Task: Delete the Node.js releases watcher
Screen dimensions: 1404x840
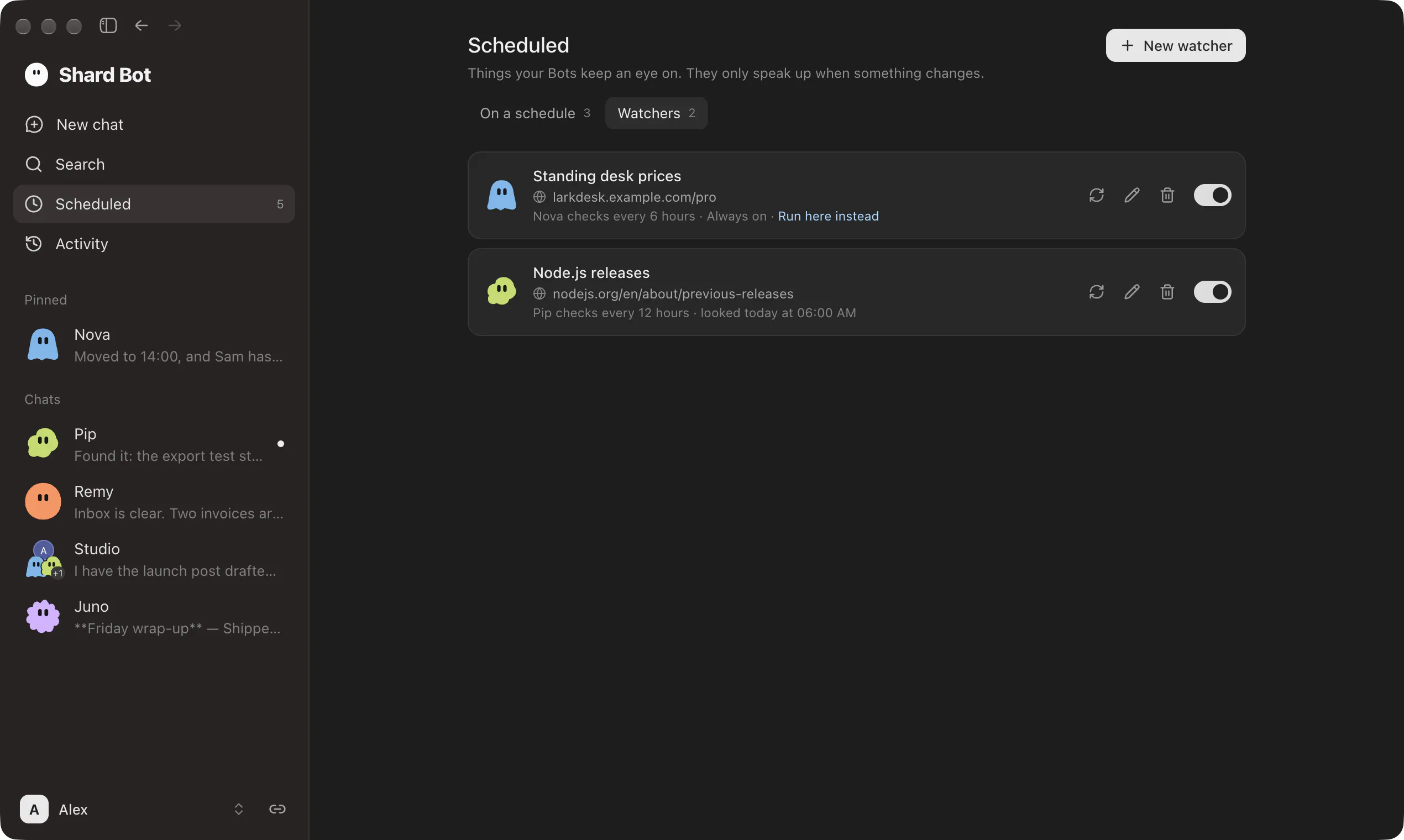Action: (1167, 292)
